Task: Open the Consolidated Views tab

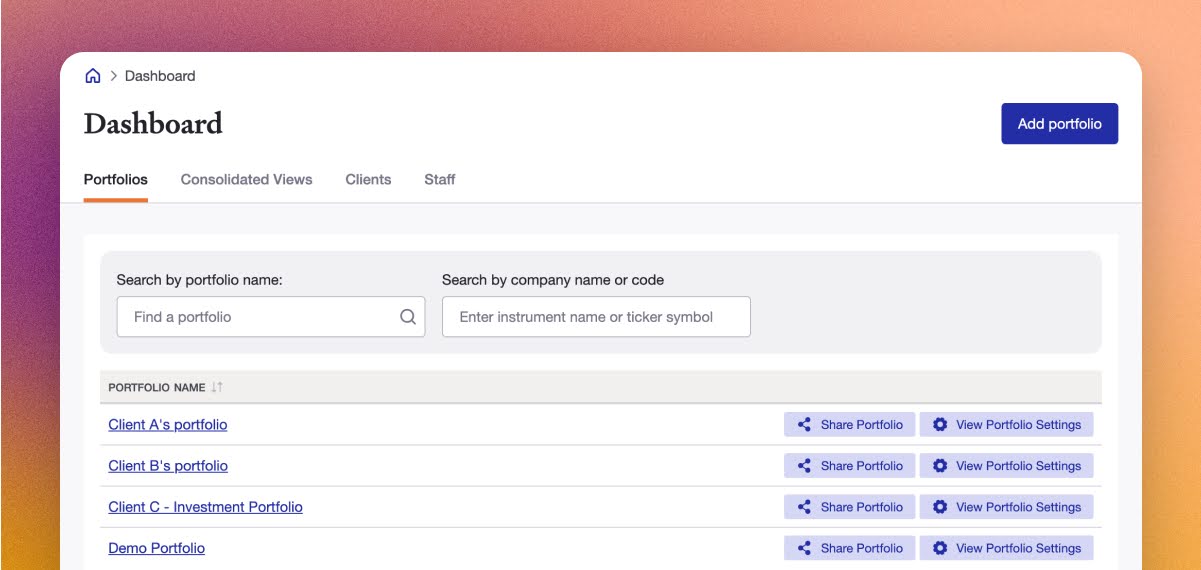Action: tap(246, 180)
